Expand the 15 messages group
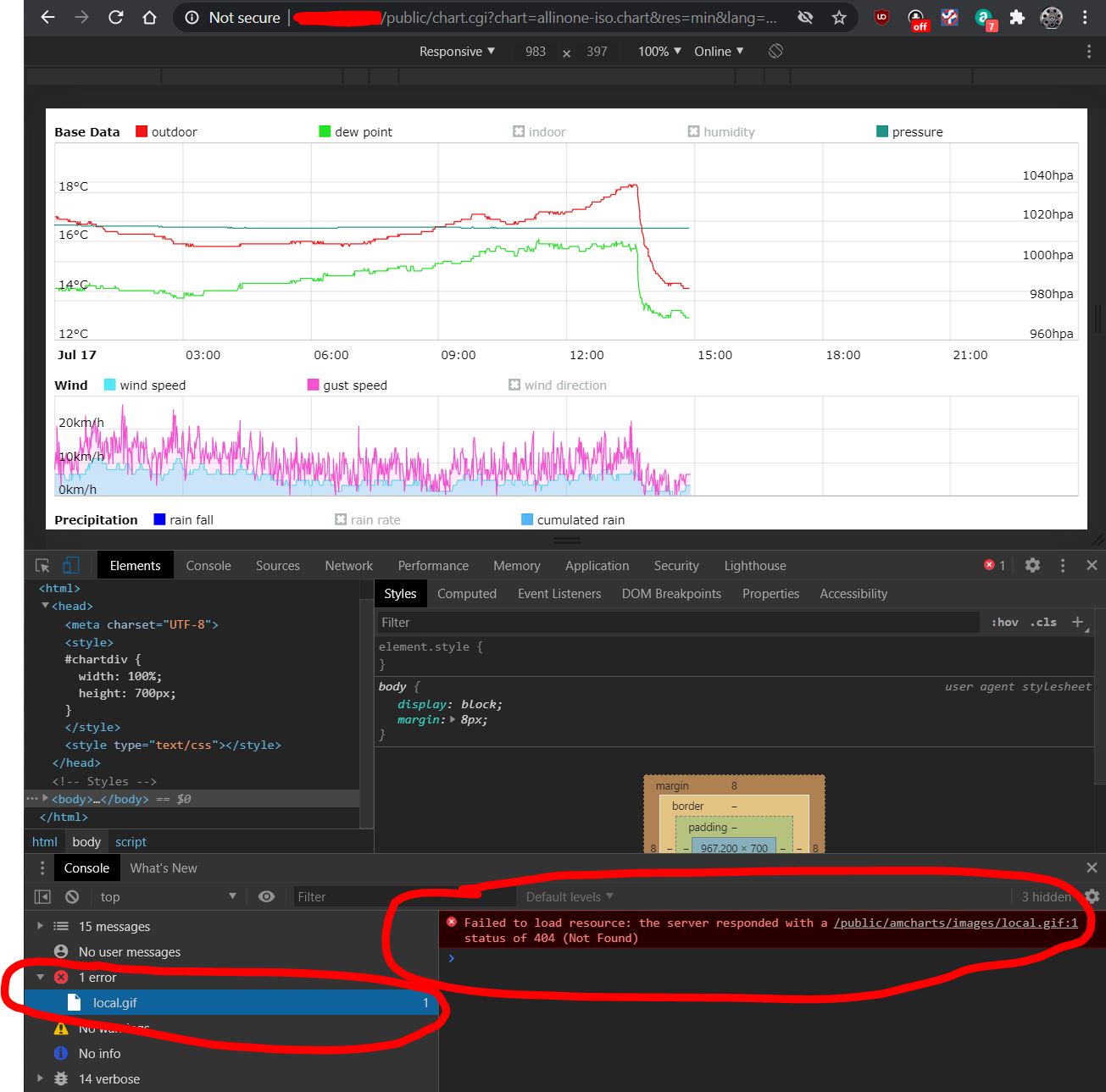1106x1092 pixels. 40,926
